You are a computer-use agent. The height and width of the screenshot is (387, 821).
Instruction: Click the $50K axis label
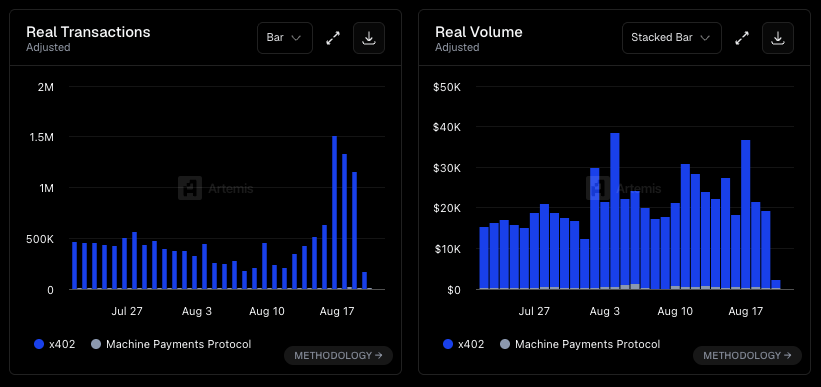point(447,86)
